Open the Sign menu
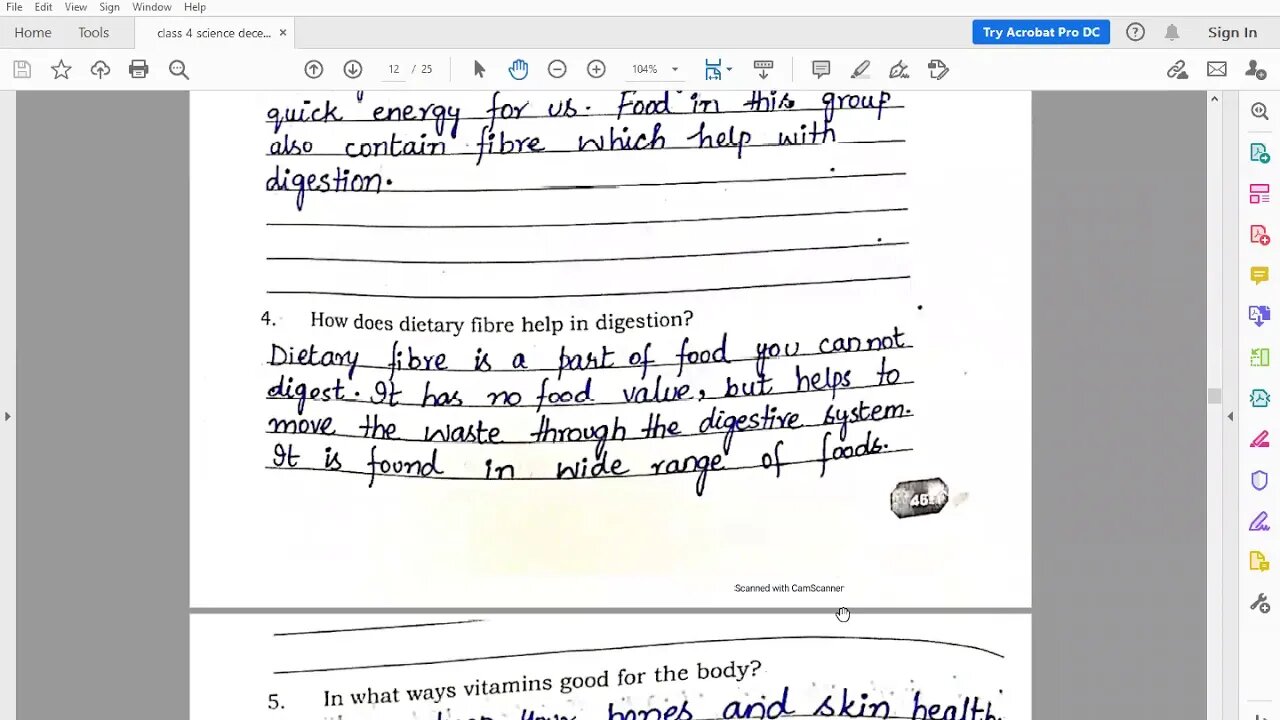 [x=109, y=7]
